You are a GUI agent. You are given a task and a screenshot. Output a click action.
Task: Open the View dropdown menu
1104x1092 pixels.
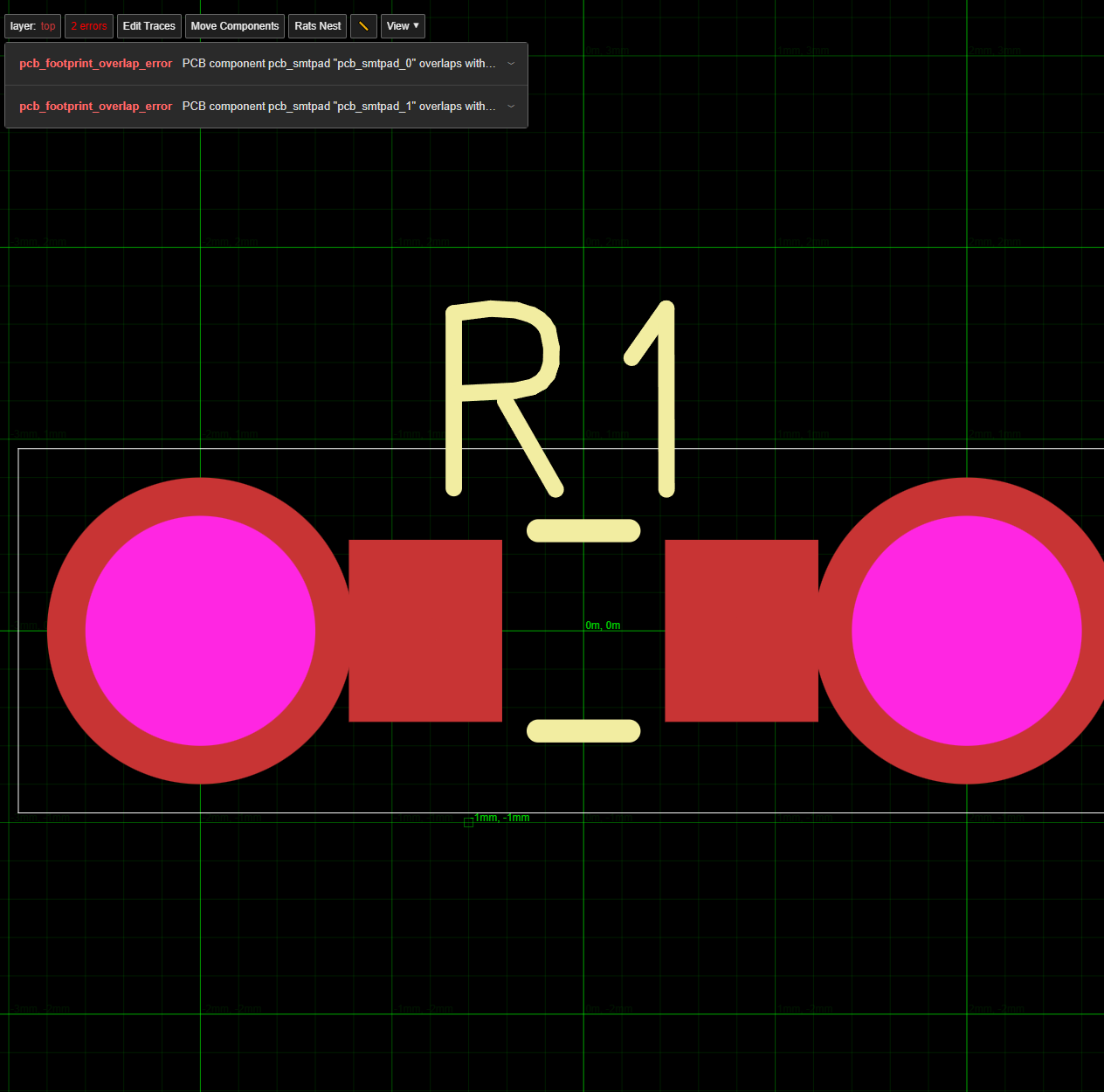403,26
